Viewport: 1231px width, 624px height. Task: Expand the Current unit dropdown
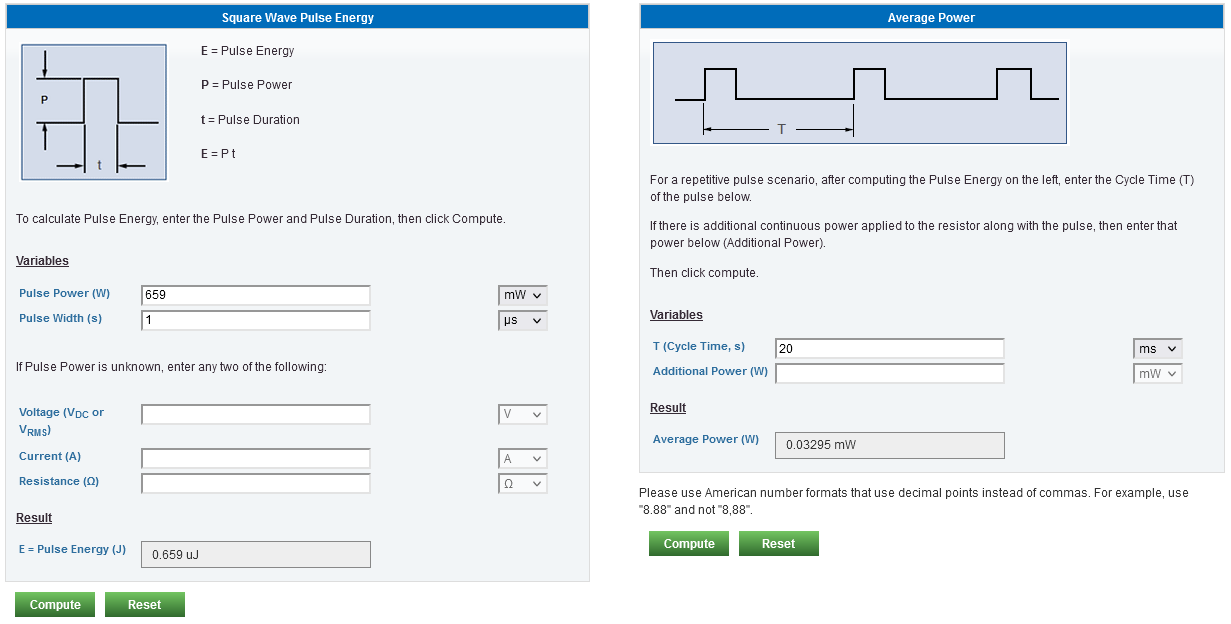tap(523, 459)
